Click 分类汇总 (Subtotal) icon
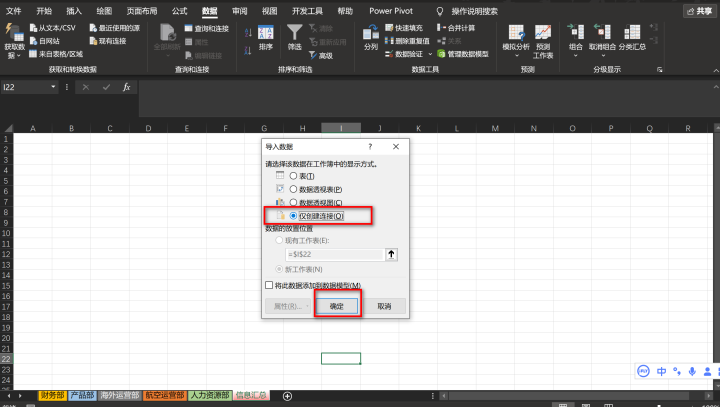The image size is (720, 407). click(x=632, y=32)
